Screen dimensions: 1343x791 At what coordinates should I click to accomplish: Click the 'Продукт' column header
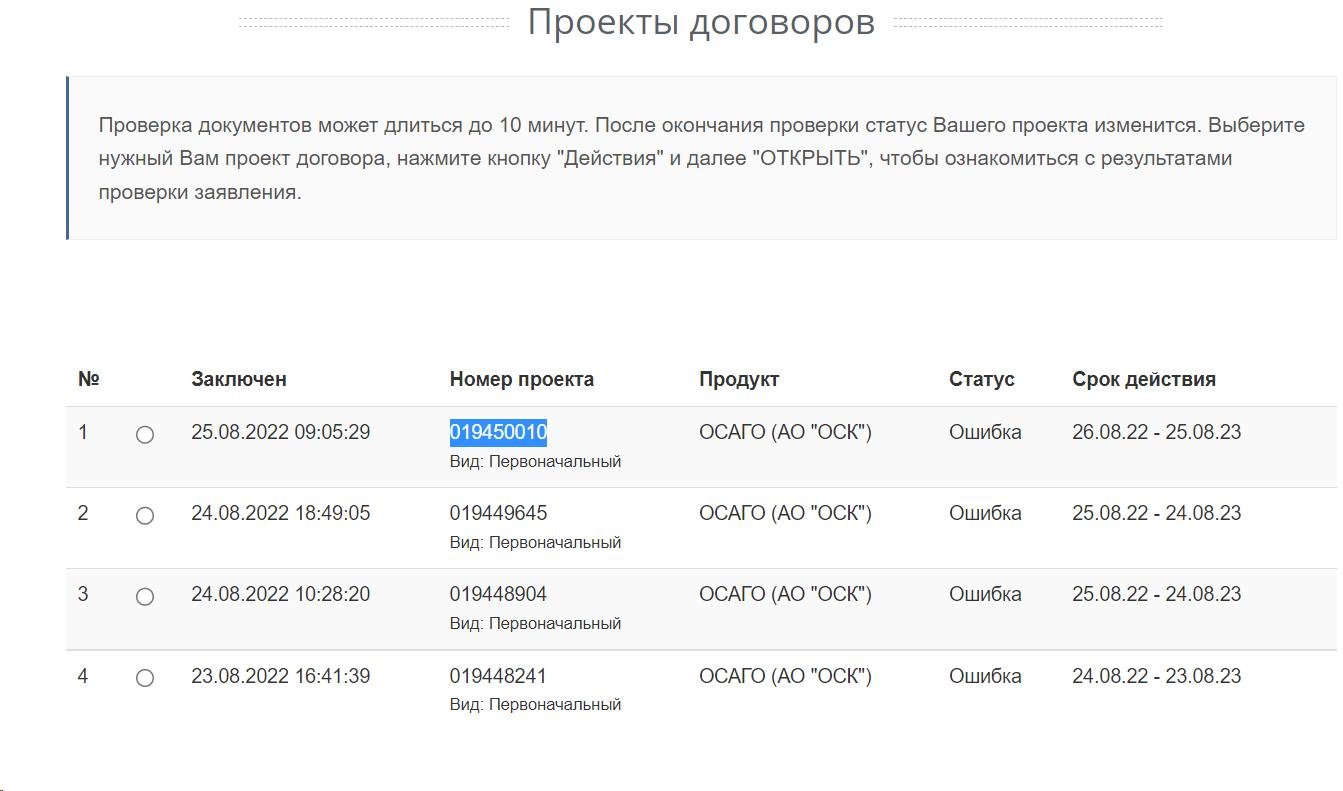tap(739, 379)
